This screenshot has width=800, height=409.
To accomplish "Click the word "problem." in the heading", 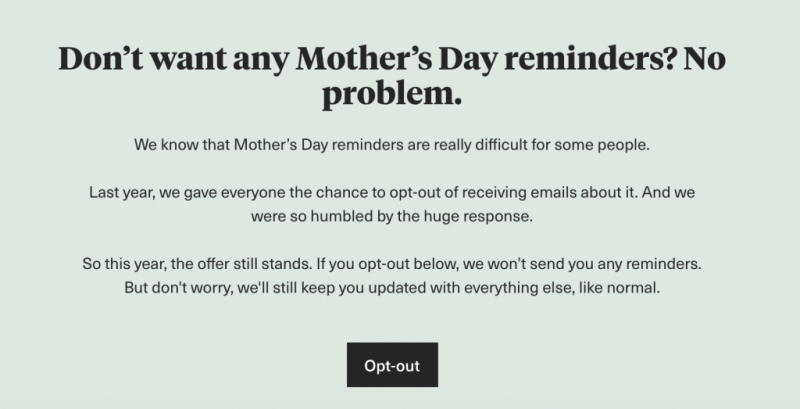I will coord(392,94).
